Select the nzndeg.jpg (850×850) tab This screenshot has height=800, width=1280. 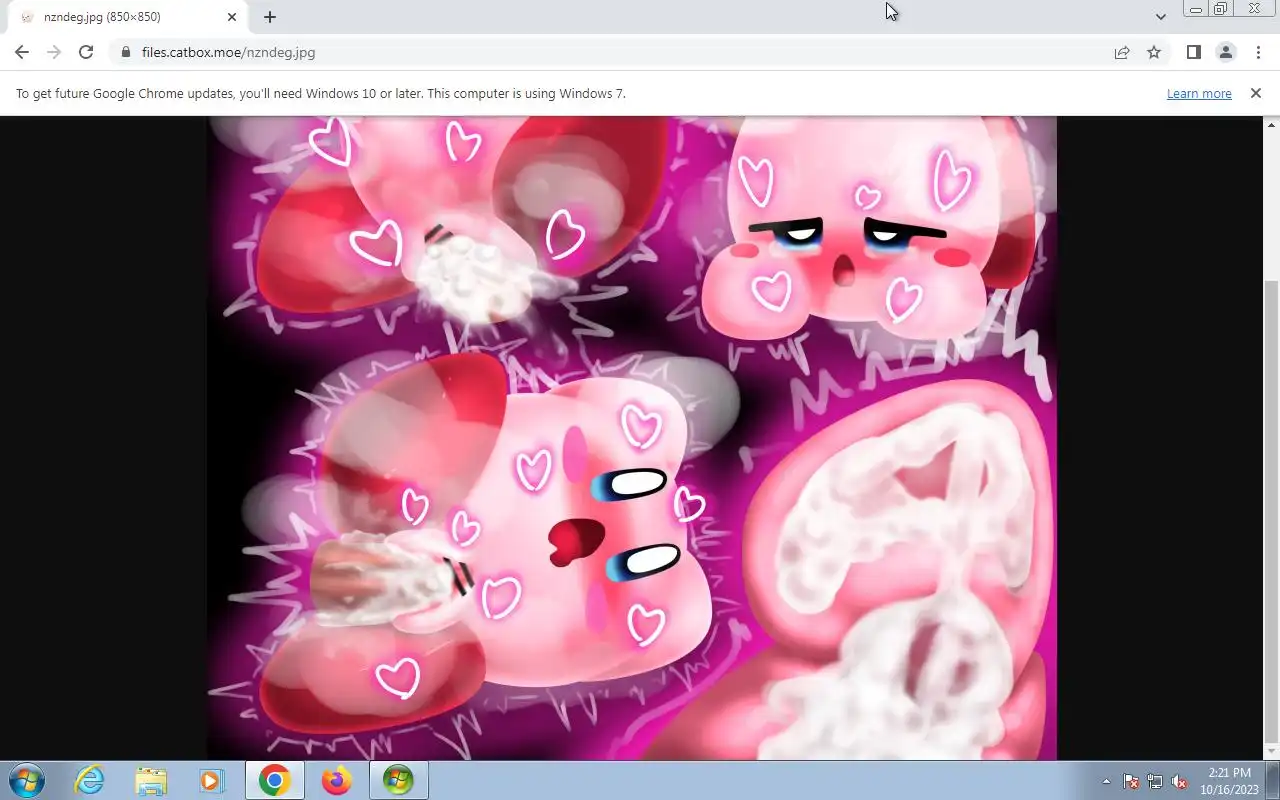(127, 17)
